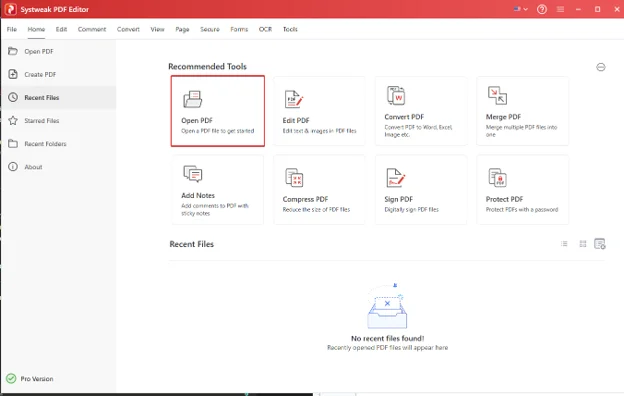624x396 pixels.
Task: Open the Tools tab
Action: pyautogui.click(x=290, y=29)
